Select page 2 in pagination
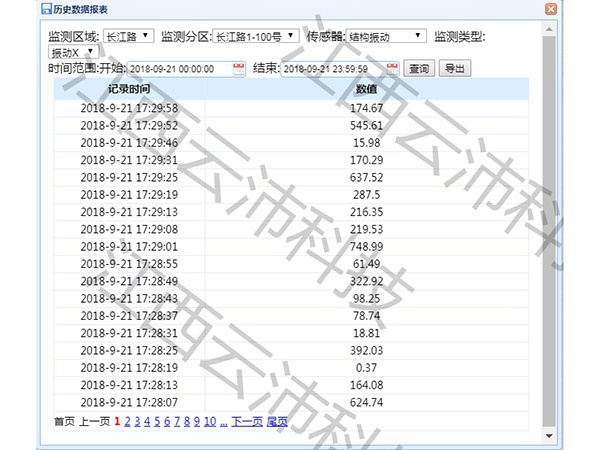The height and width of the screenshot is (450, 600). pos(127,422)
